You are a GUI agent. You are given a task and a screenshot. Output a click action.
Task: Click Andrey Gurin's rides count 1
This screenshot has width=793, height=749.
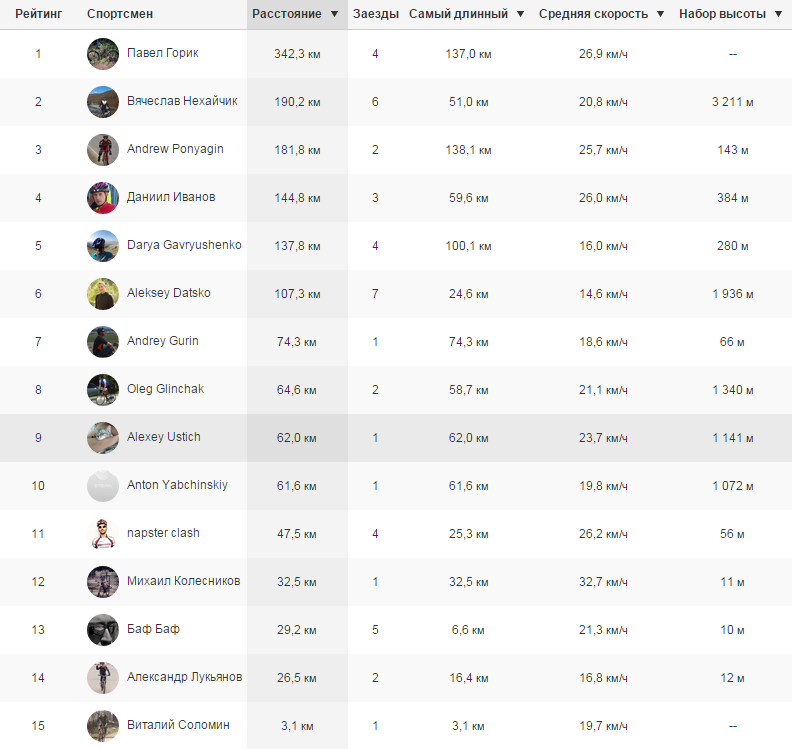(x=375, y=342)
